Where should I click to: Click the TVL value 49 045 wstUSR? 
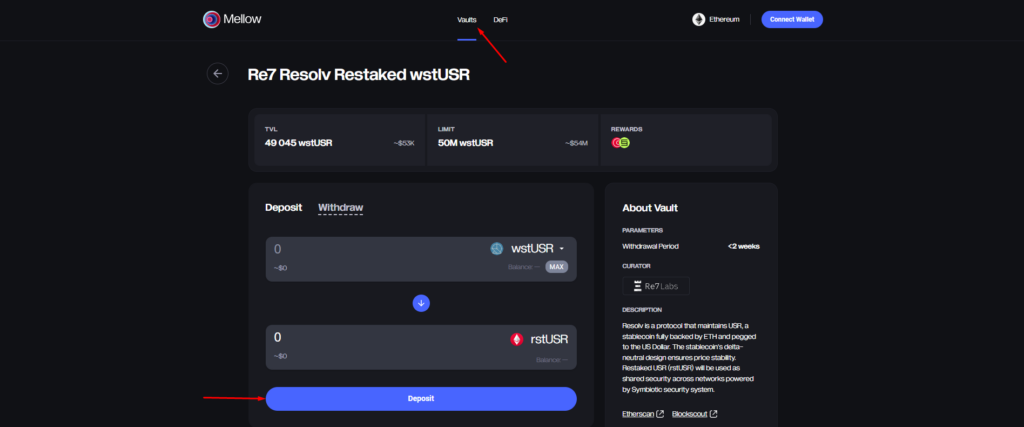click(298, 143)
